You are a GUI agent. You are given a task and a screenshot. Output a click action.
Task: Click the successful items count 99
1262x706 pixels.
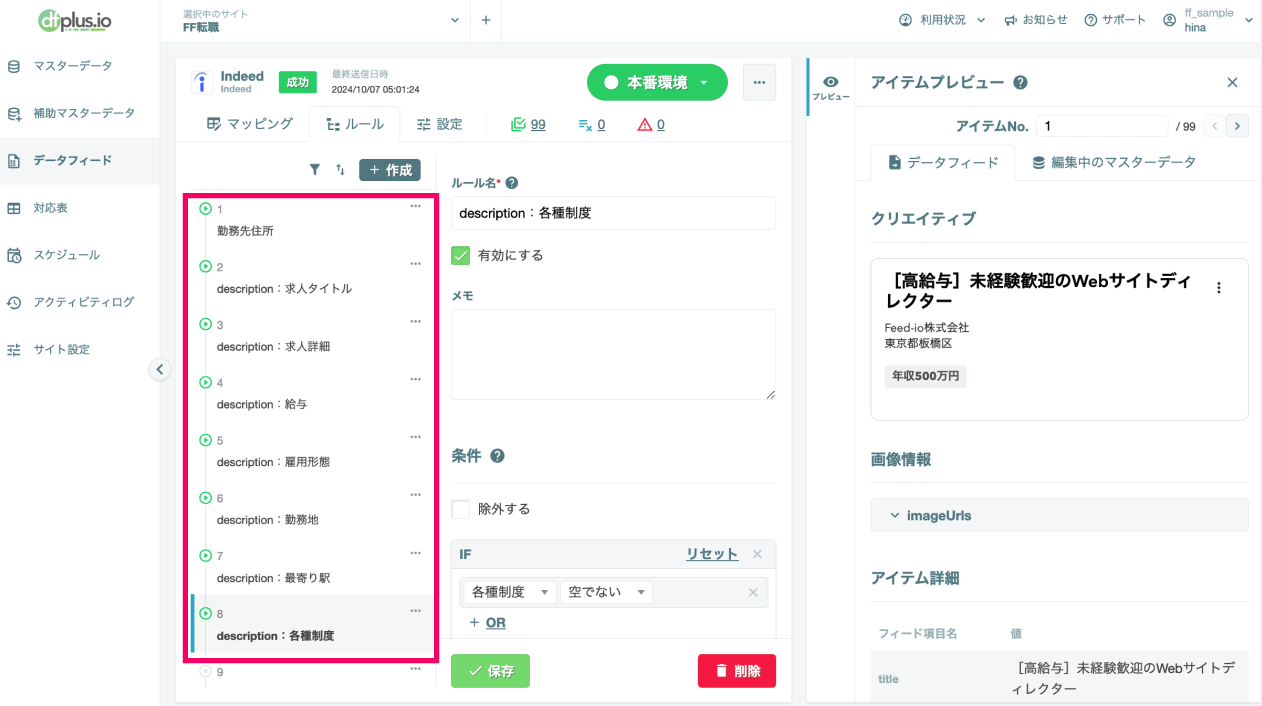coord(528,125)
